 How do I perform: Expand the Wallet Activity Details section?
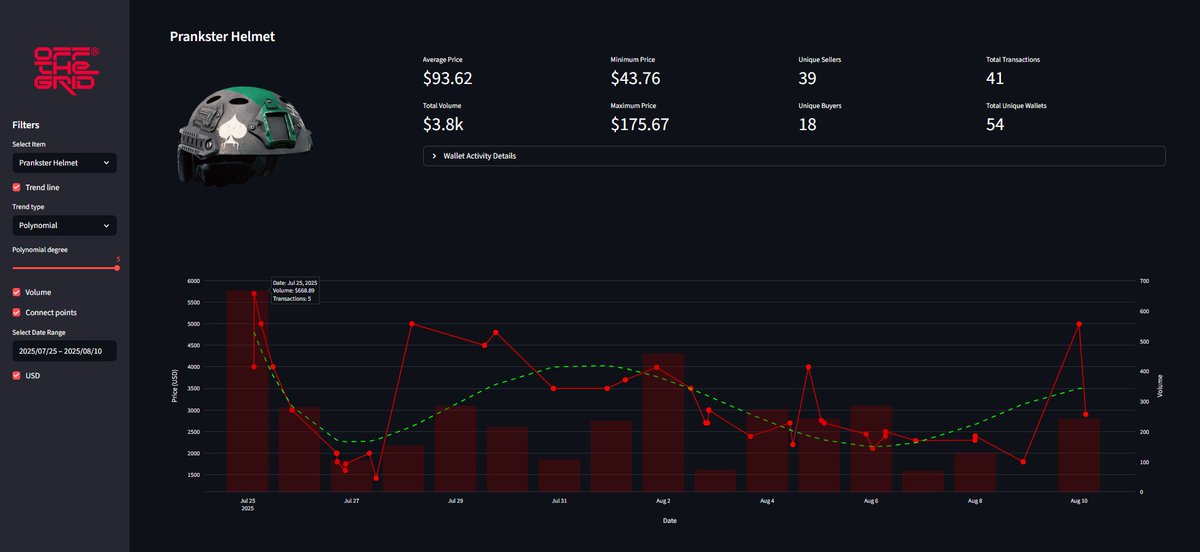(794, 156)
